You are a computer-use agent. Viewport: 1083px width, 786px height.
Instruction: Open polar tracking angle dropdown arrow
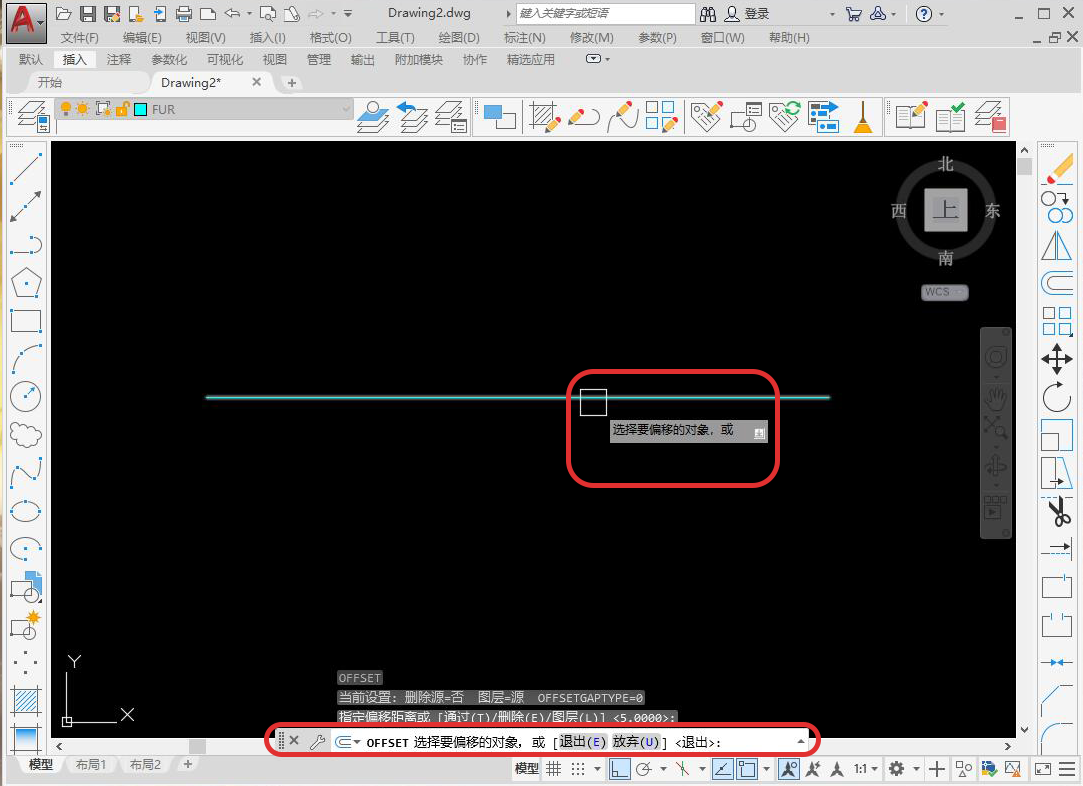[x=663, y=769]
